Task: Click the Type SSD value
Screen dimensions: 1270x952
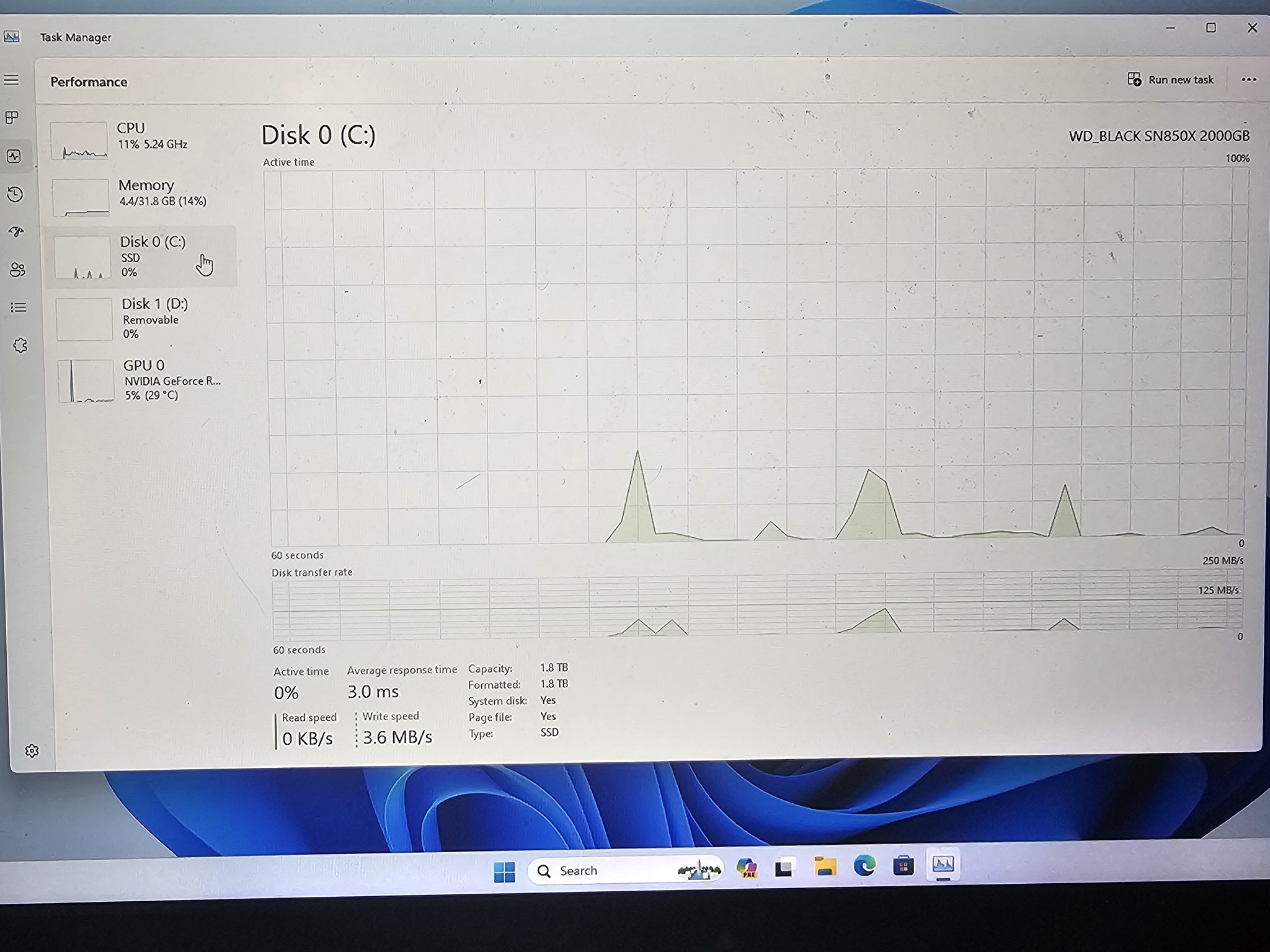Action: coord(549,732)
